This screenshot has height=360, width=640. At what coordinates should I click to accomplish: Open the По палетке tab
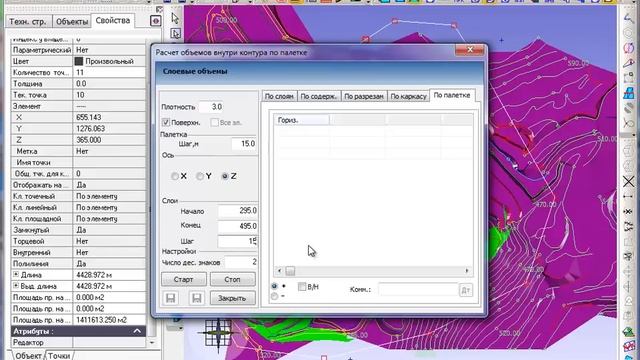coord(452,95)
